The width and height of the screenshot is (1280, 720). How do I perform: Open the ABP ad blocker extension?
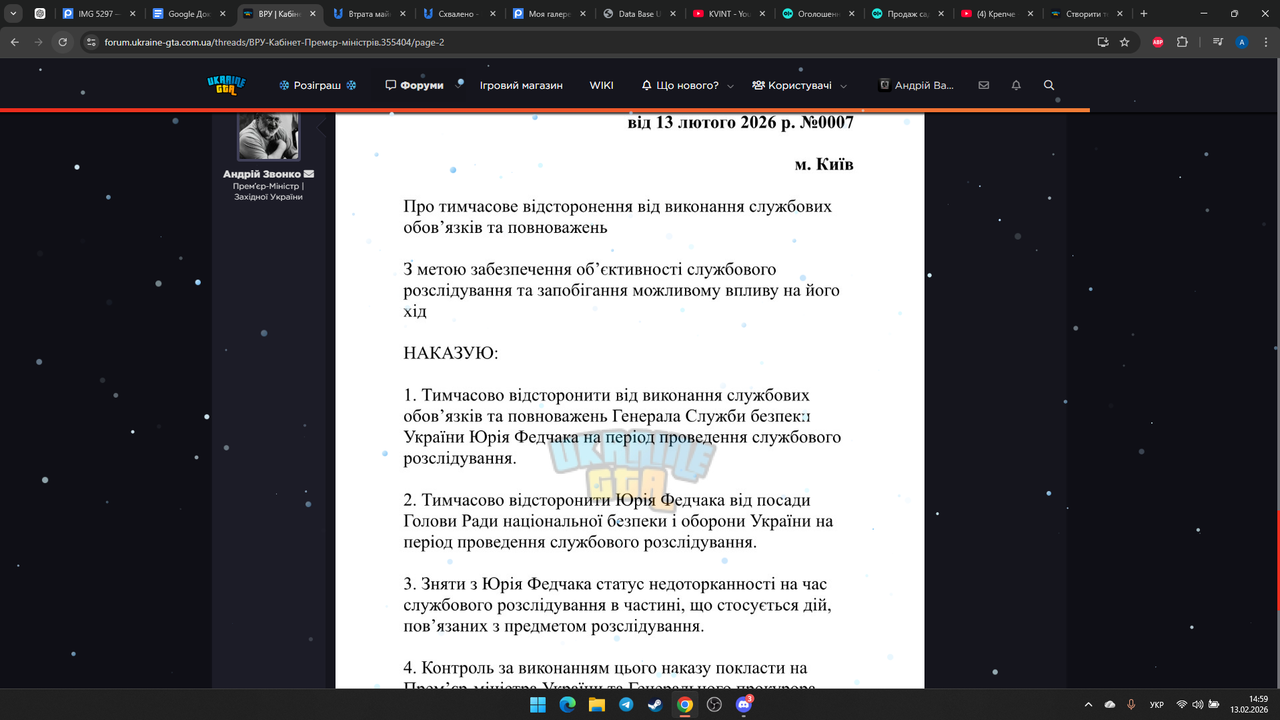[1158, 42]
